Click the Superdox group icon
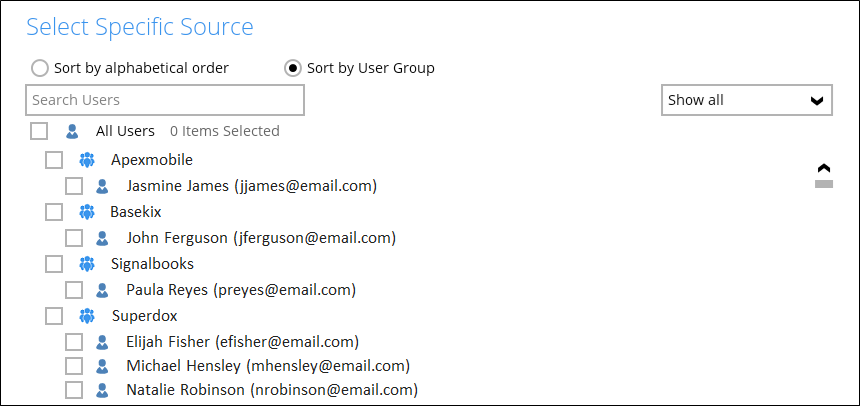The image size is (860, 406). click(86, 316)
